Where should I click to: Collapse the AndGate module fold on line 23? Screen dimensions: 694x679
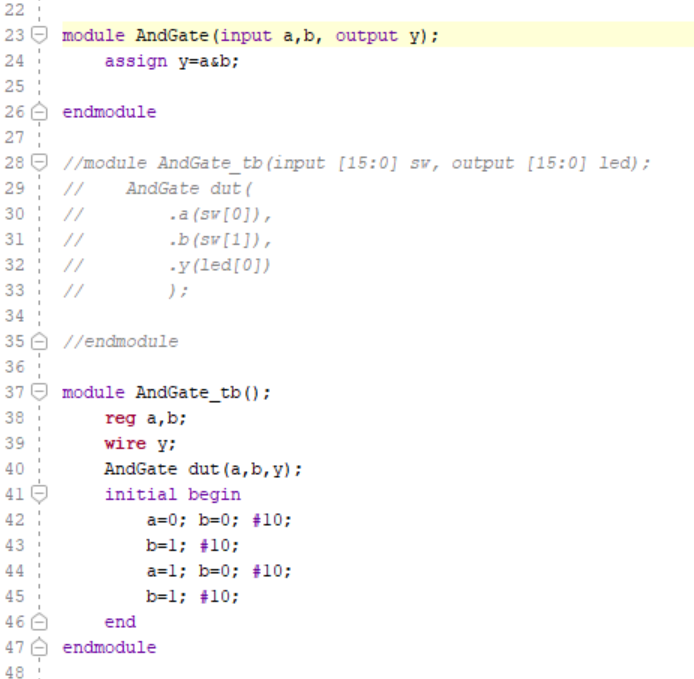(x=40, y=35)
